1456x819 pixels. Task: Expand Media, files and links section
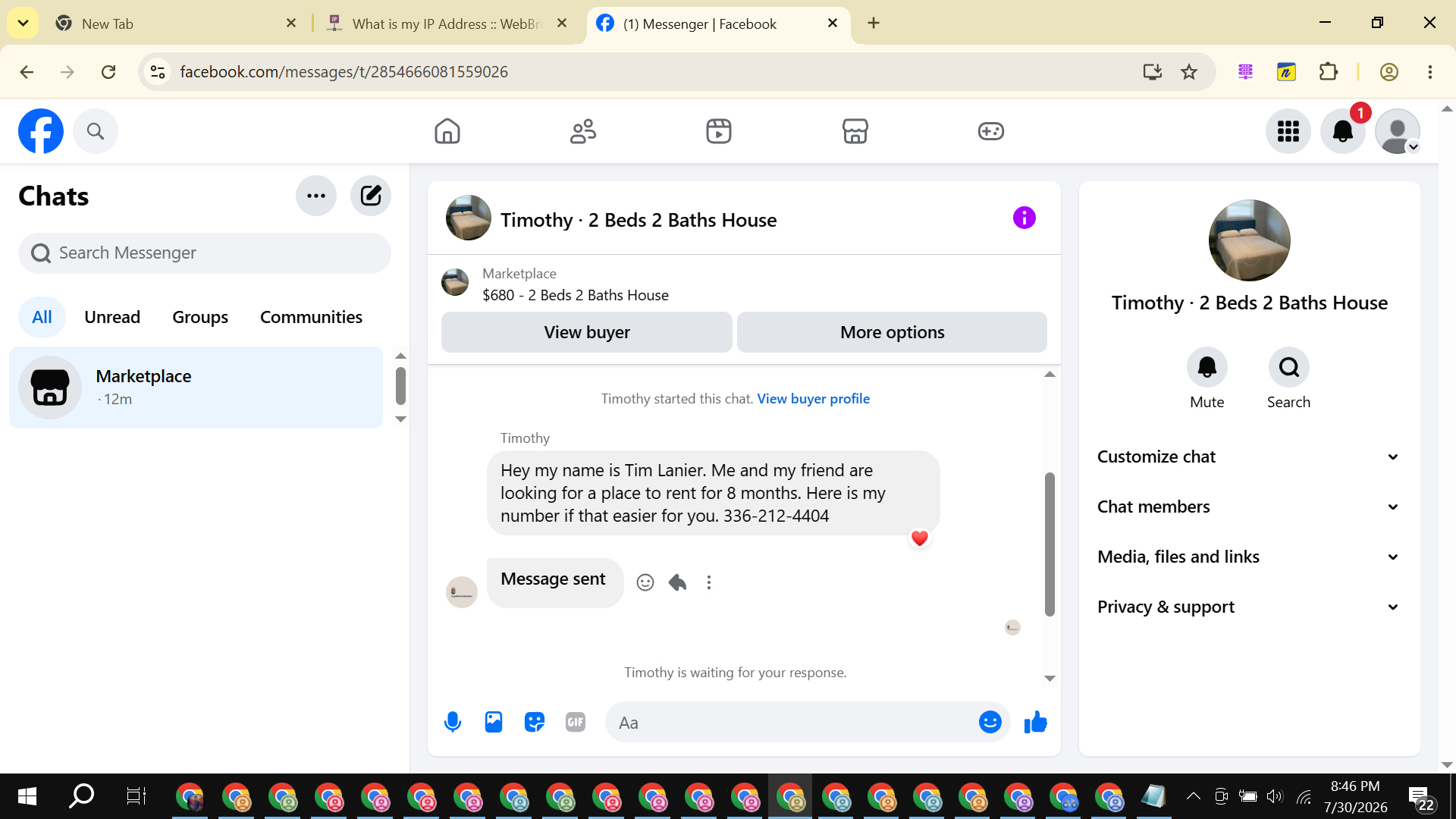tap(1249, 557)
